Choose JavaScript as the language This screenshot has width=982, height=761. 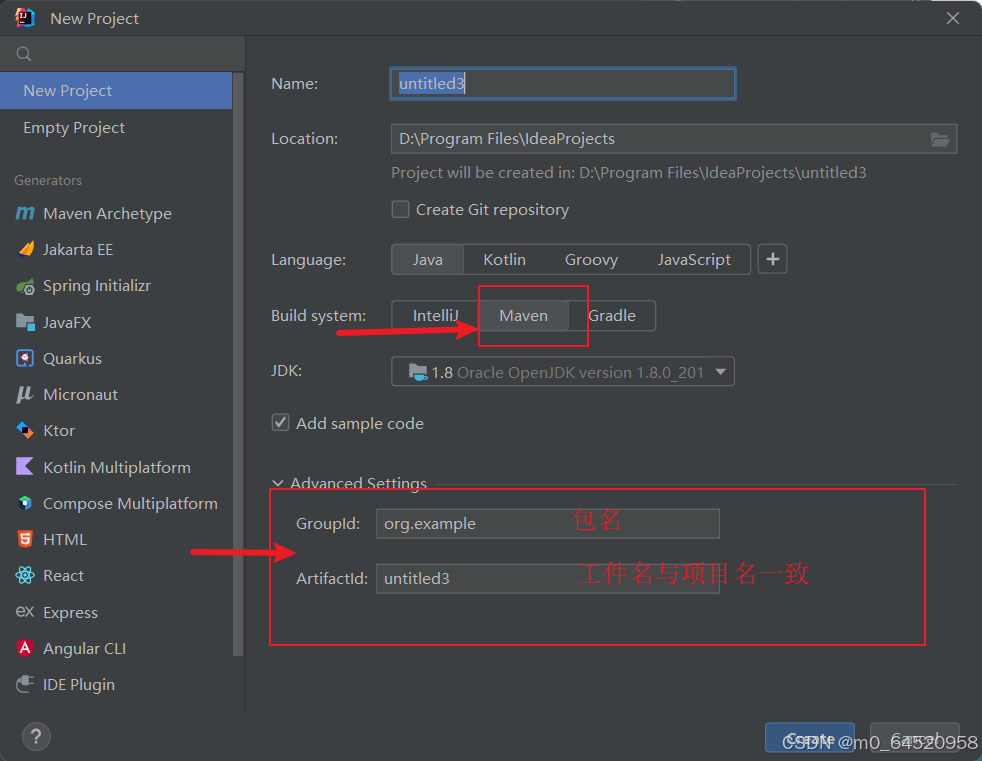(694, 259)
